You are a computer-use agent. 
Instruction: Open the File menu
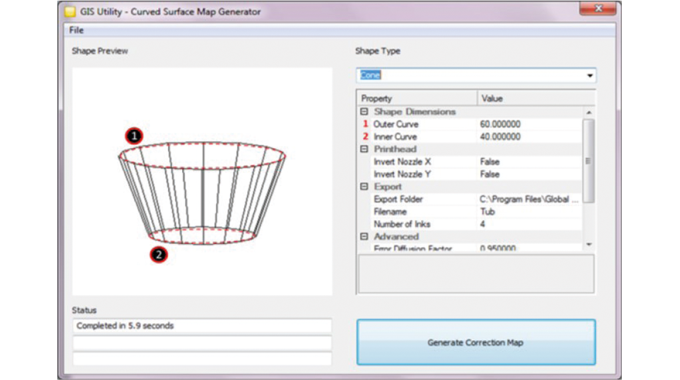(76, 30)
